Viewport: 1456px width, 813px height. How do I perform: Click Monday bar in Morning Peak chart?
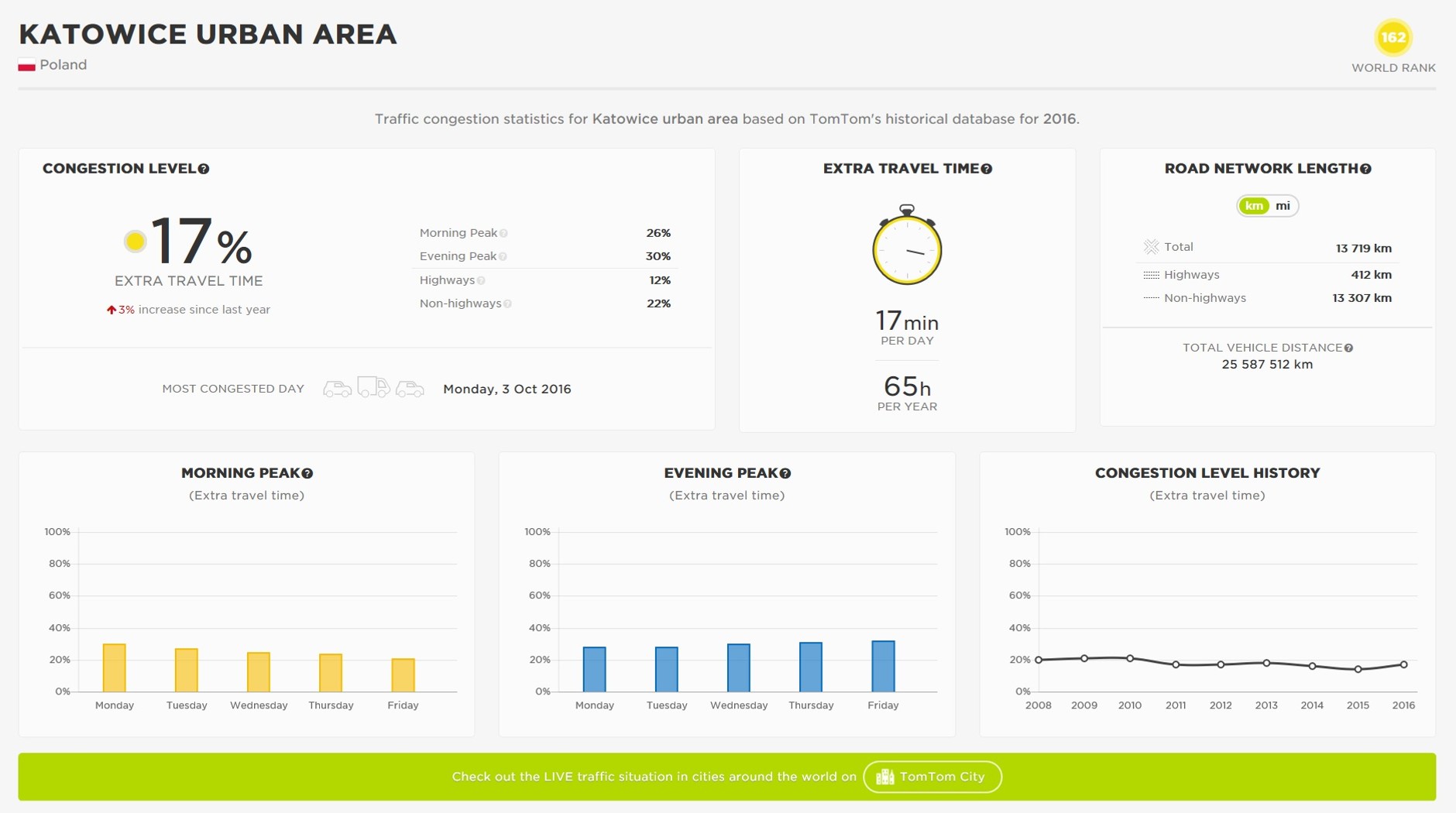(x=115, y=667)
